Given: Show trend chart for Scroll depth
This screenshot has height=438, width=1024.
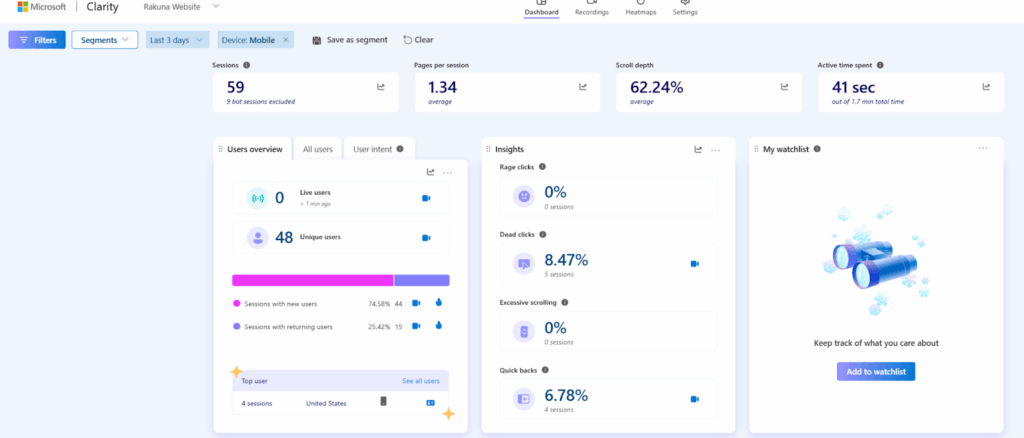Looking at the screenshot, I should [x=784, y=87].
